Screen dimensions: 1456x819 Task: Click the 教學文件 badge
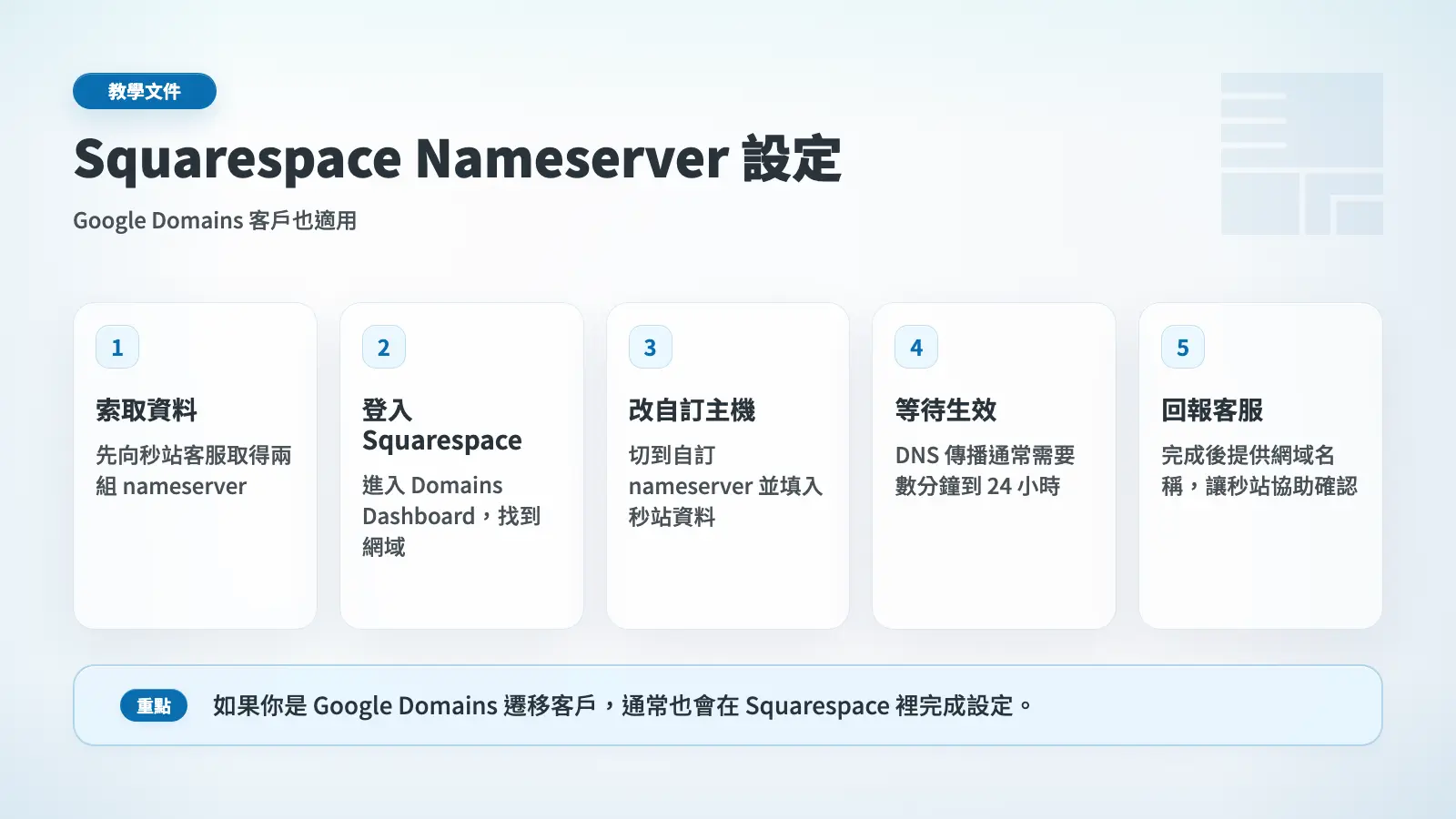coord(145,91)
